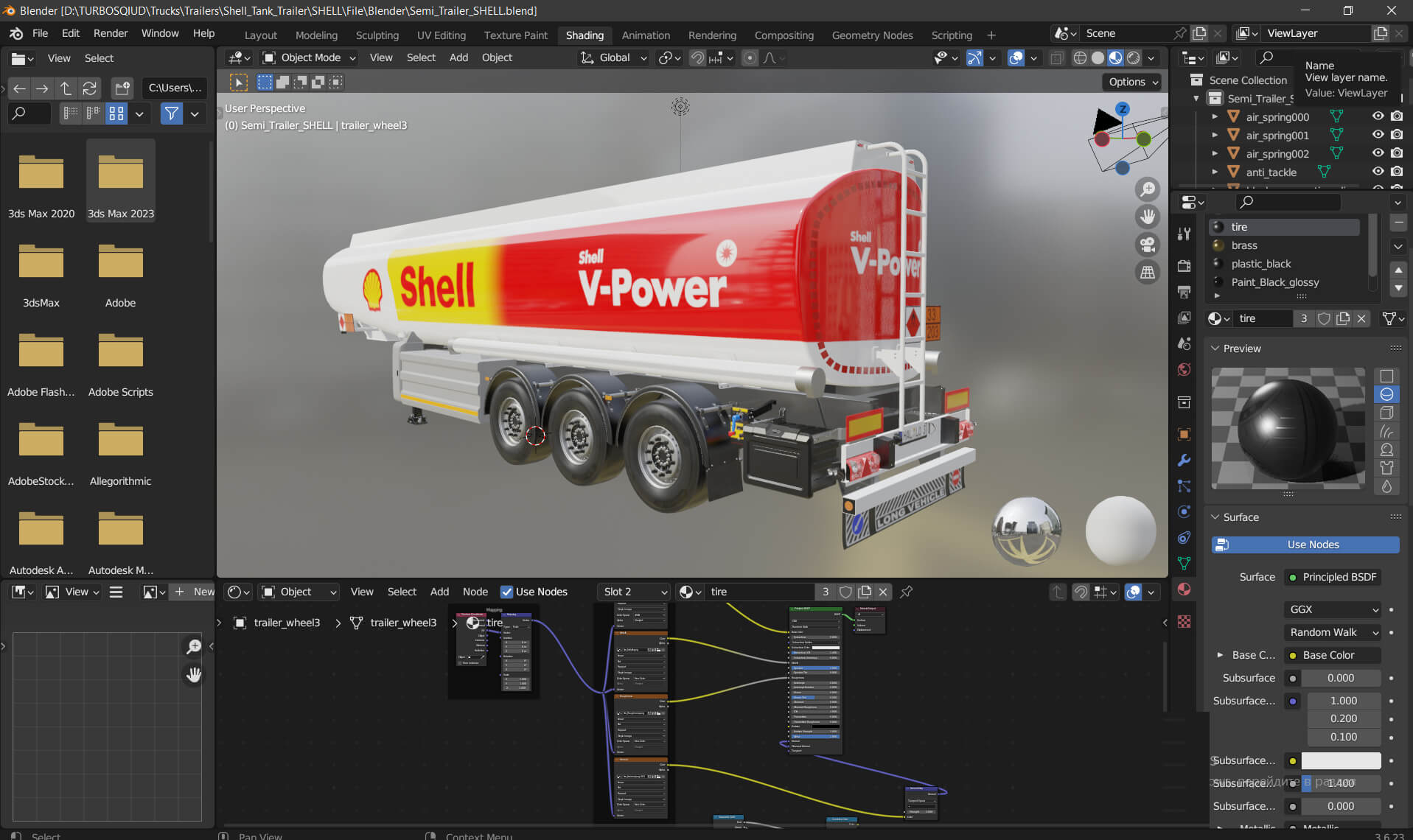
Task: Open Random Walk subsurface method dropdown
Action: (x=1333, y=632)
